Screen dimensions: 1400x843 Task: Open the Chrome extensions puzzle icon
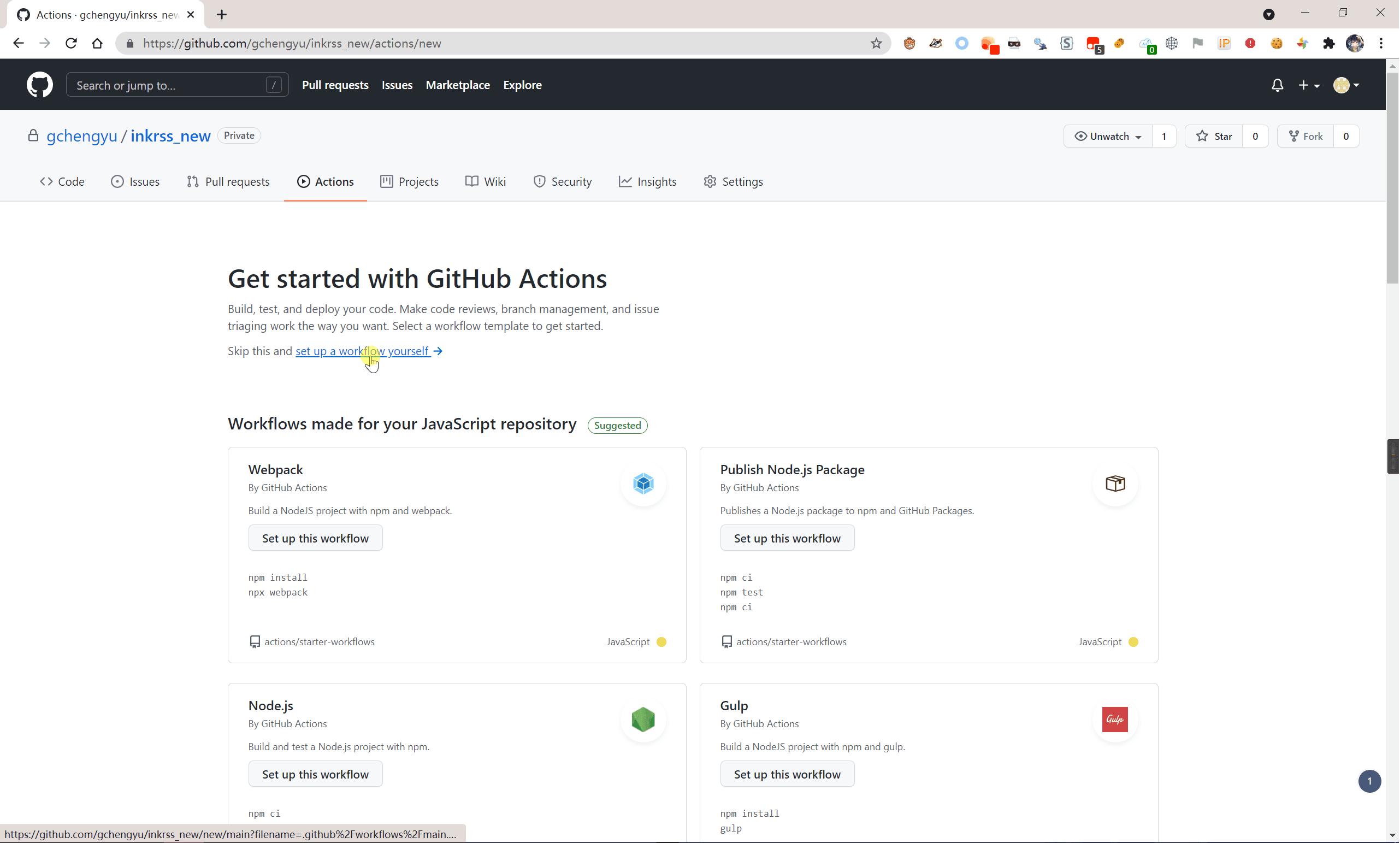click(x=1329, y=43)
